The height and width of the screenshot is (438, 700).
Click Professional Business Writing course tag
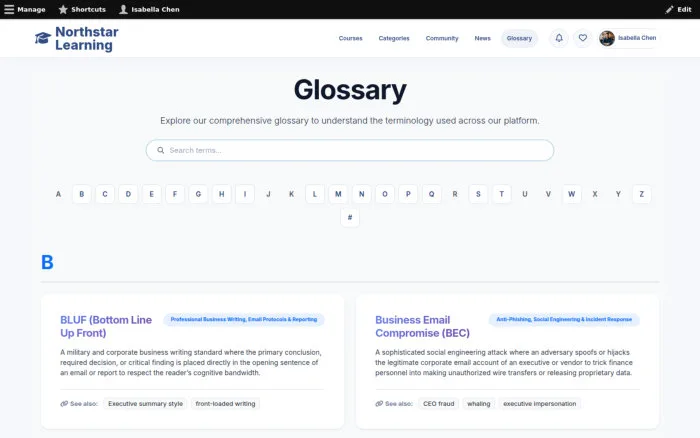244,319
